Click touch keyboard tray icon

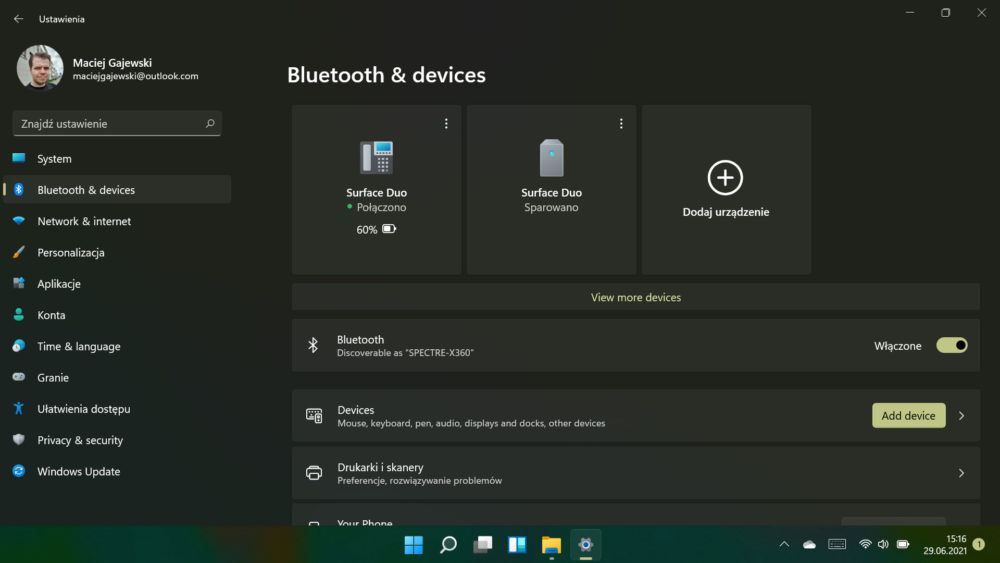[x=837, y=545]
